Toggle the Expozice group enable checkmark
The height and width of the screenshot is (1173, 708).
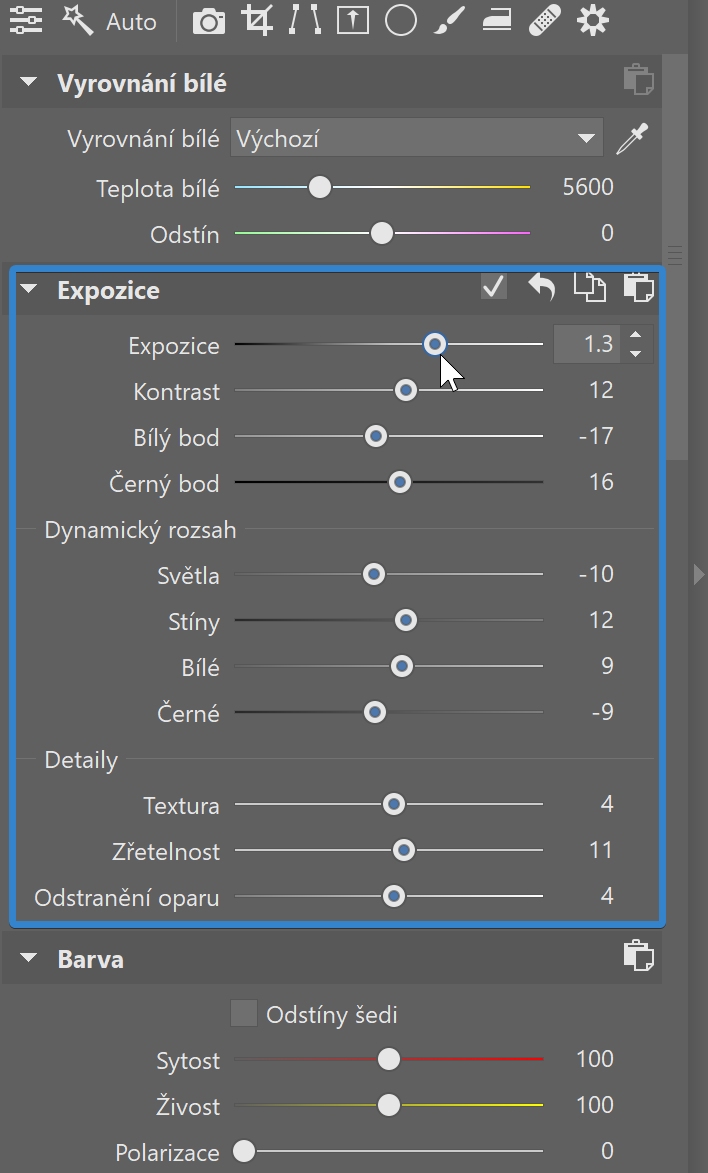[494, 287]
